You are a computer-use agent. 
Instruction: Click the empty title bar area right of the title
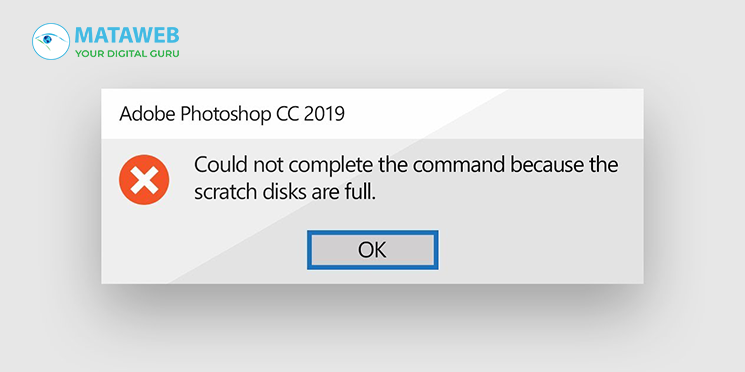pos(494,114)
